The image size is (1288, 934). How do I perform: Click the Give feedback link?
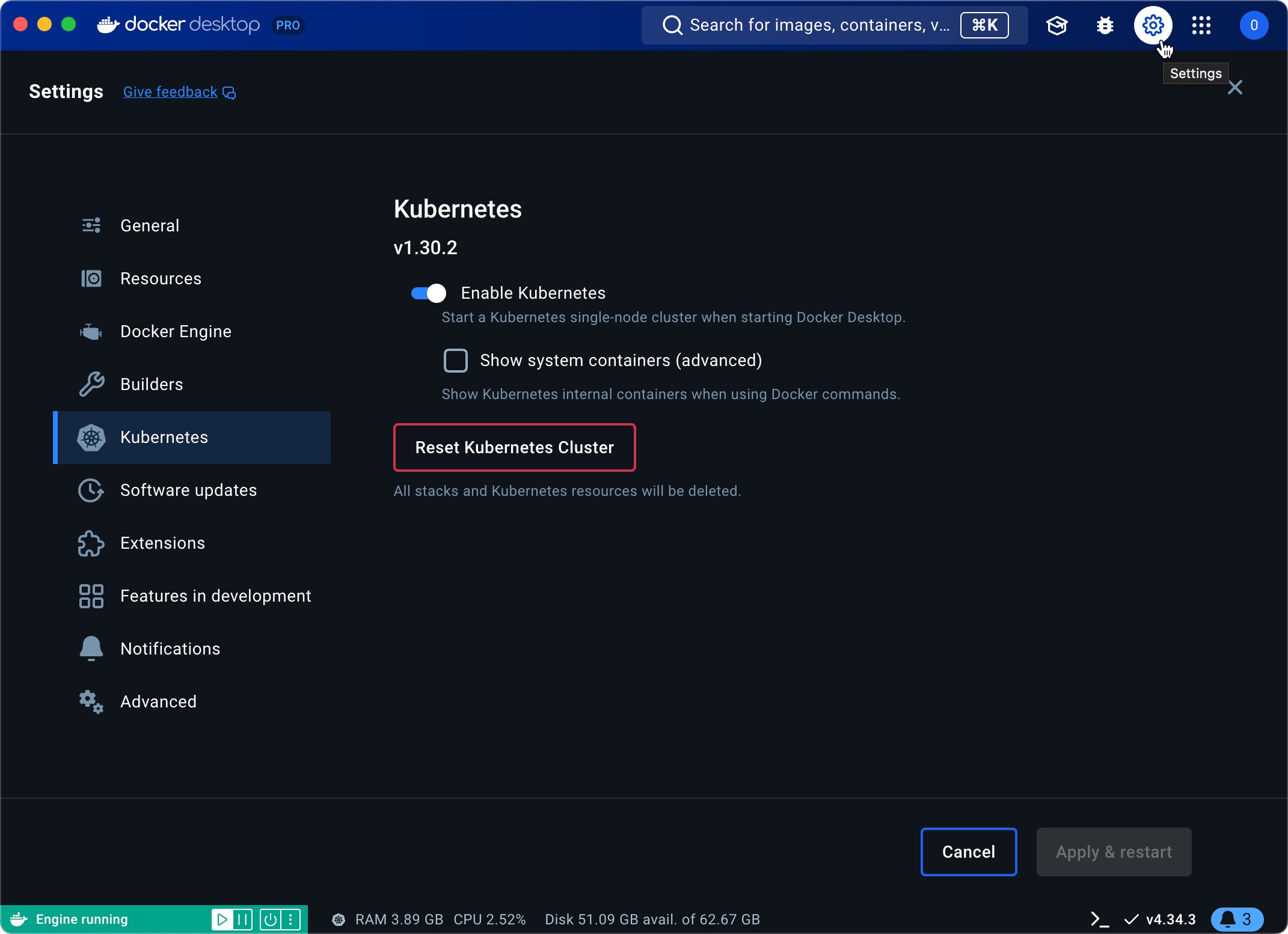pos(179,92)
